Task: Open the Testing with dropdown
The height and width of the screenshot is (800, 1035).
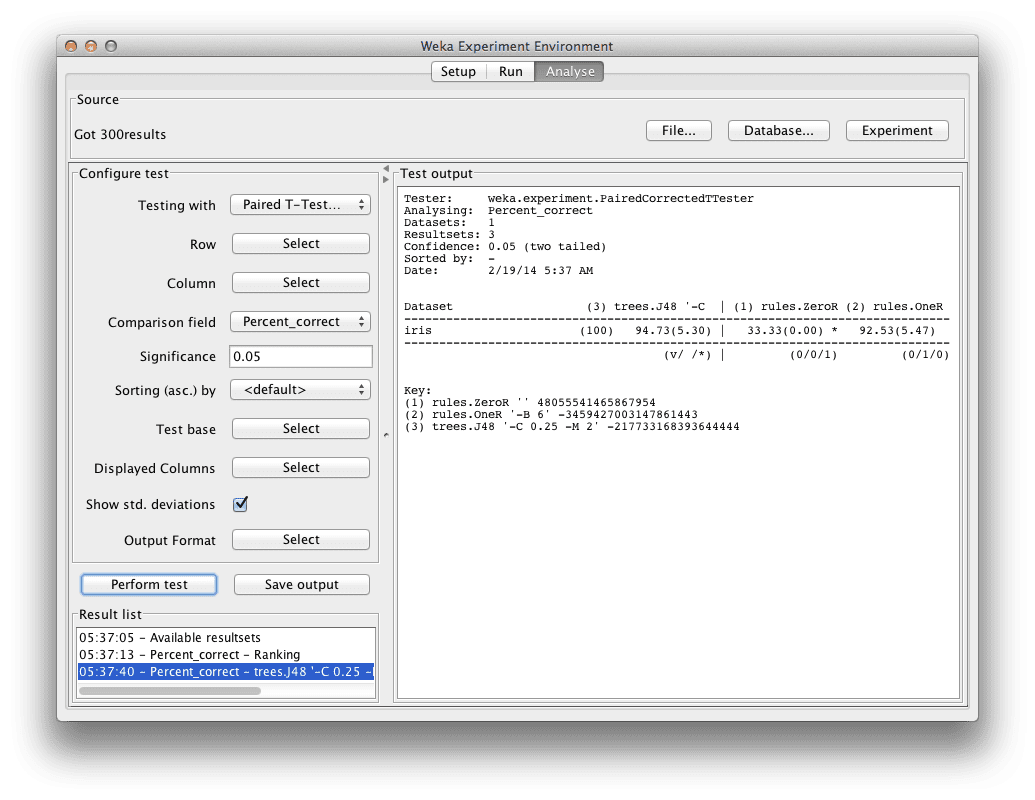Action: [x=300, y=205]
